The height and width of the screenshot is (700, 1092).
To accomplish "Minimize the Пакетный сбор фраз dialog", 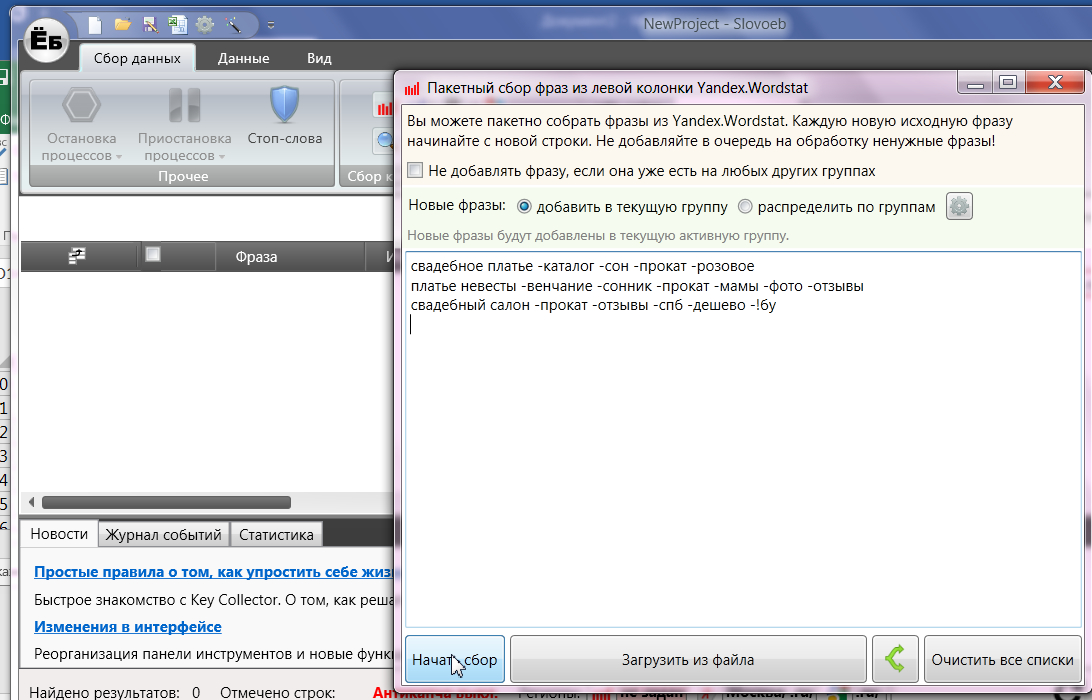I will click(975, 82).
